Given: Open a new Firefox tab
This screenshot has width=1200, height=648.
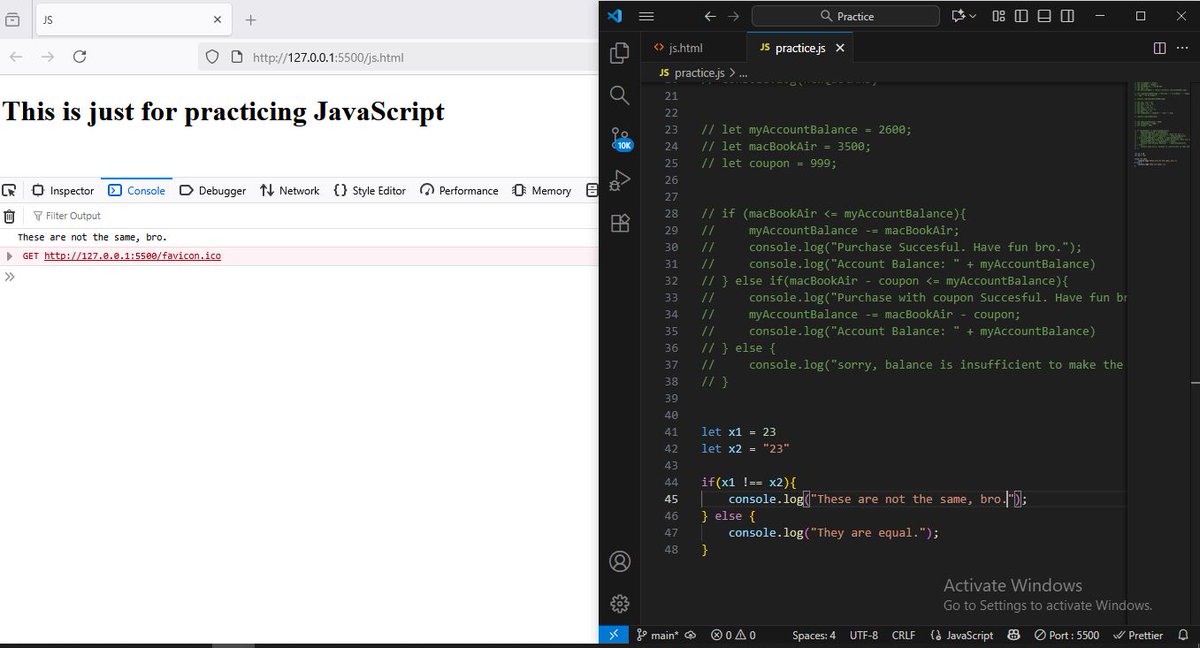Looking at the screenshot, I should (x=251, y=19).
